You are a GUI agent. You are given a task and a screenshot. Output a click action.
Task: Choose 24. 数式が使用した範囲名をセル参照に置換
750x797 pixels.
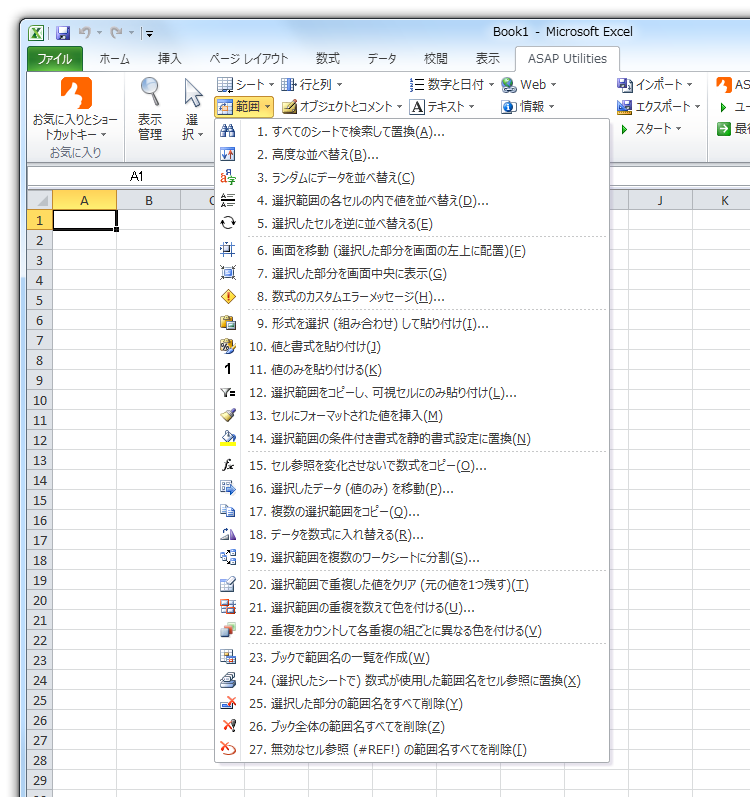point(412,680)
